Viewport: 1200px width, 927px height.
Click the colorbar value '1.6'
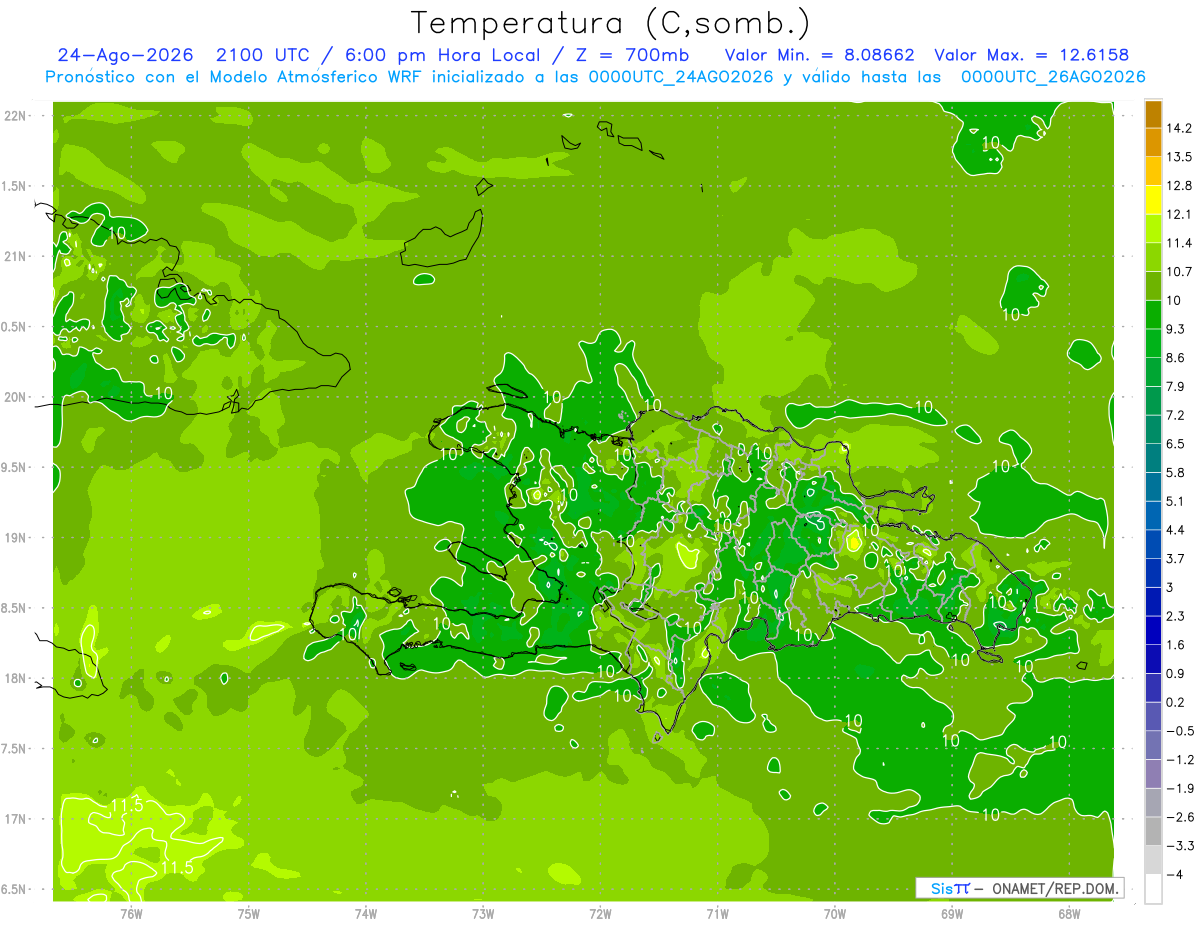[x=1177, y=644]
